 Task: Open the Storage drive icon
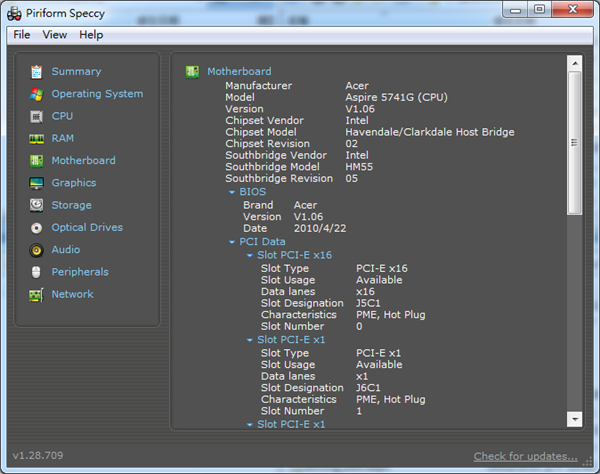(37, 205)
